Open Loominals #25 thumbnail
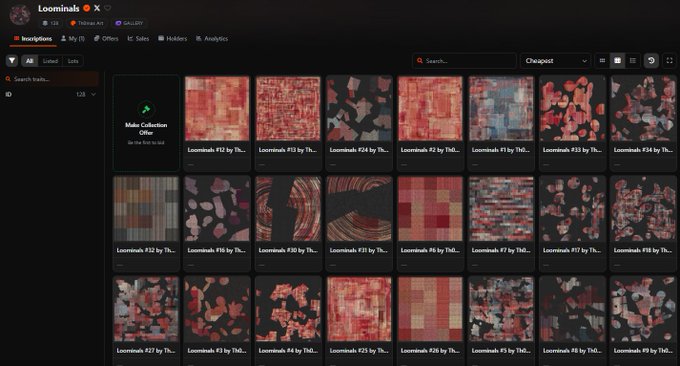The image size is (680, 366). [x=360, y=309]
